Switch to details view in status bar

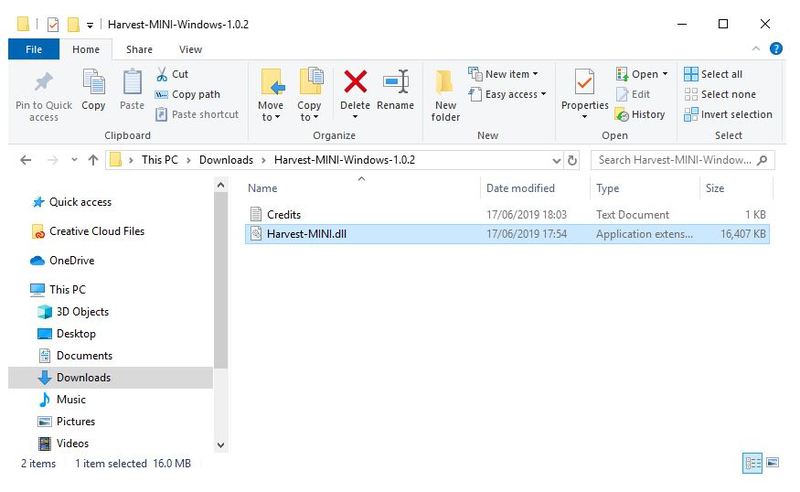(x=752, y=463)
